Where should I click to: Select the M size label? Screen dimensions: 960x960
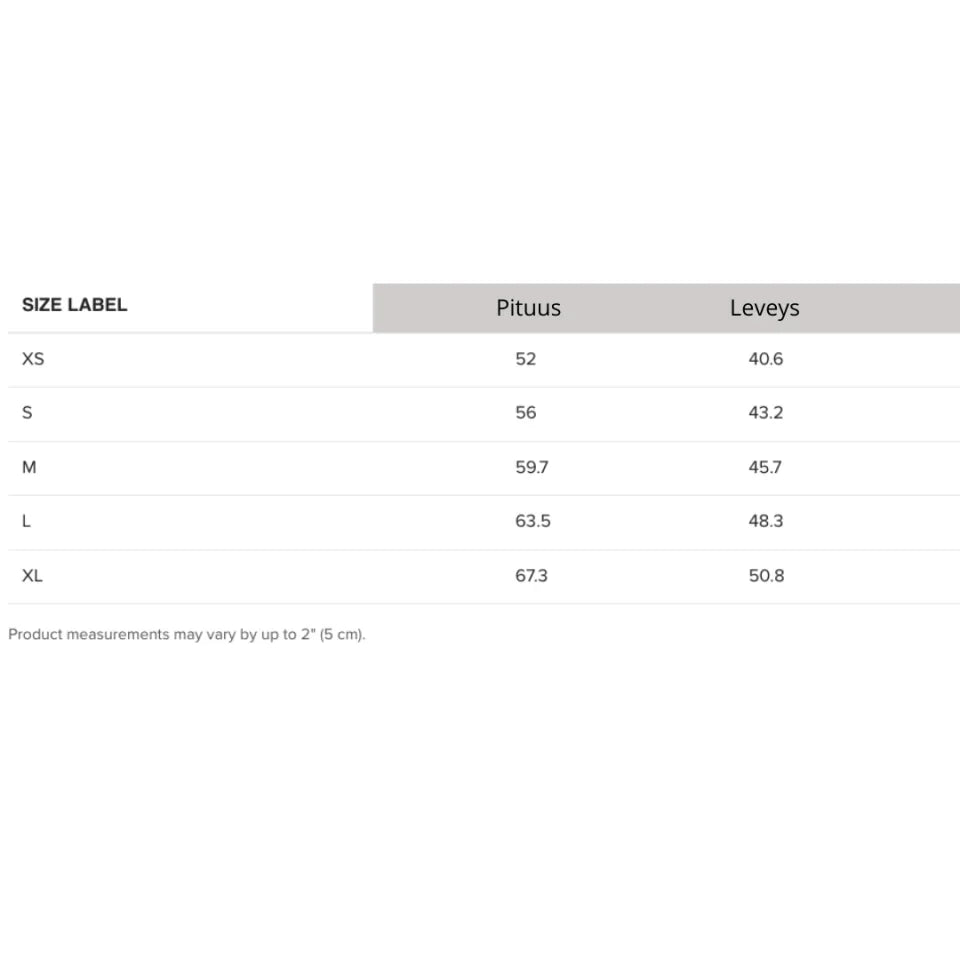click(x=29, y=467)
